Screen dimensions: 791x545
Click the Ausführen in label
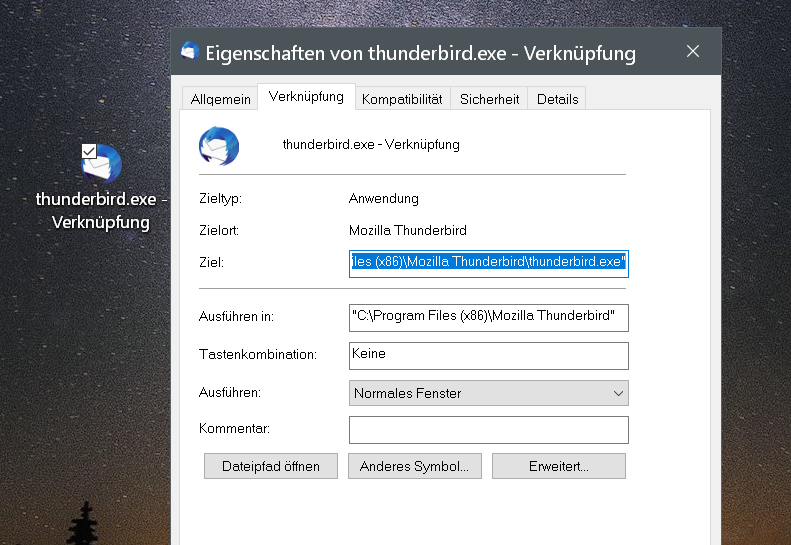click(x=236, y=316)
